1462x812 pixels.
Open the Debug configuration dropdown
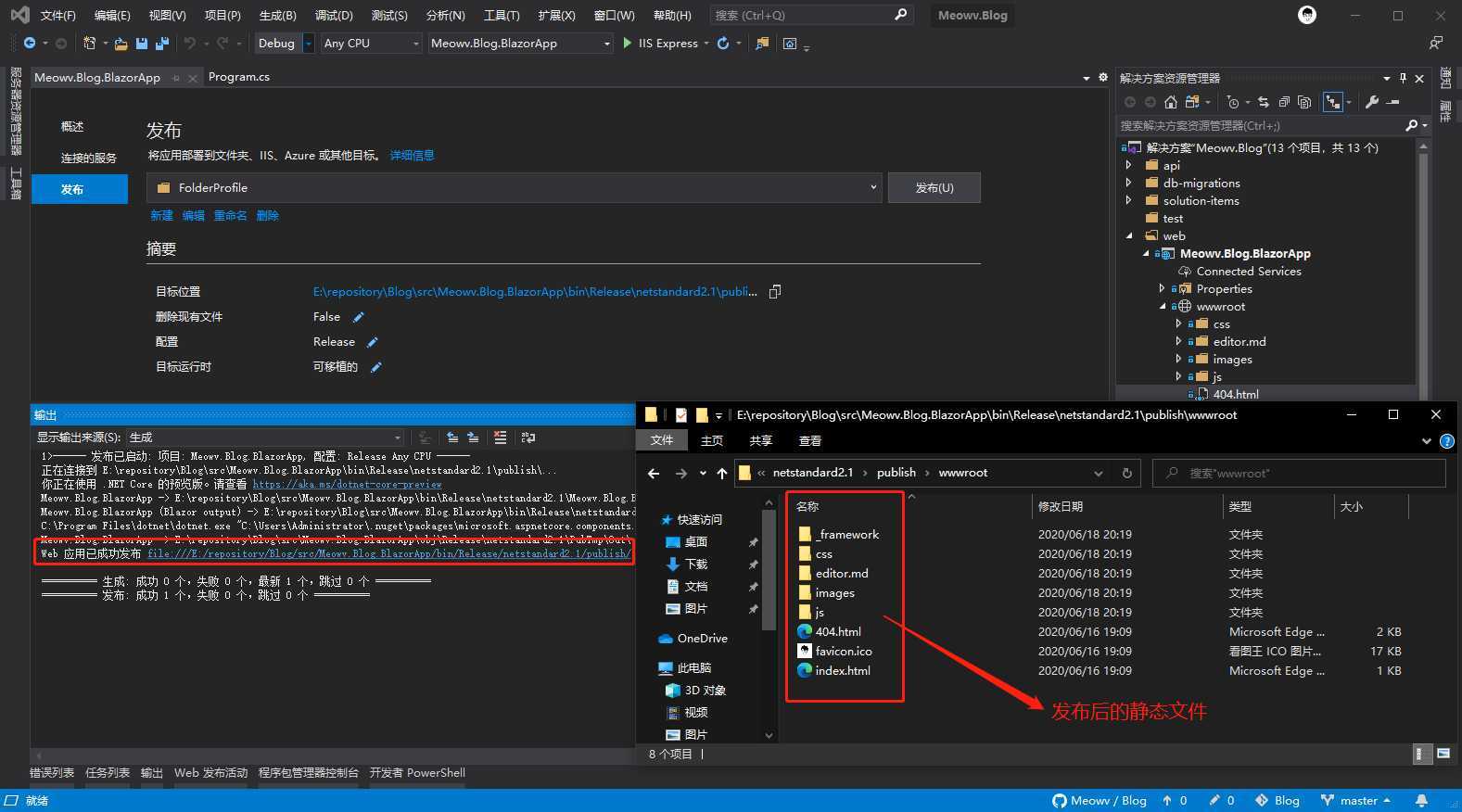[x=309, y=44]
